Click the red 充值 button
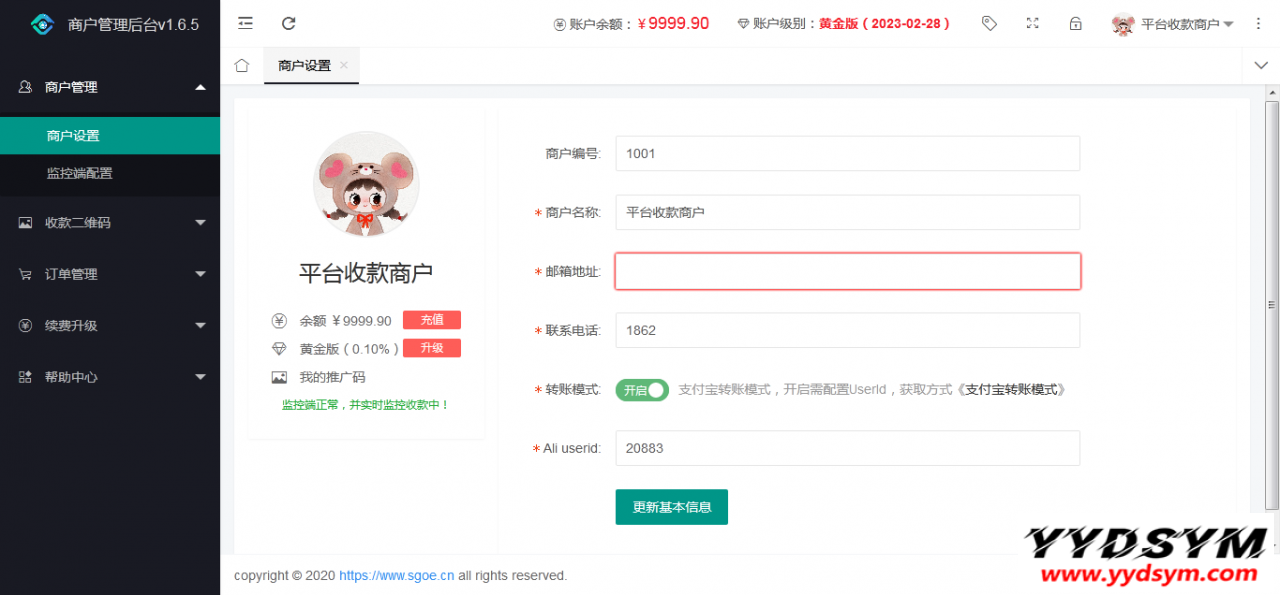 coord(431,320)
